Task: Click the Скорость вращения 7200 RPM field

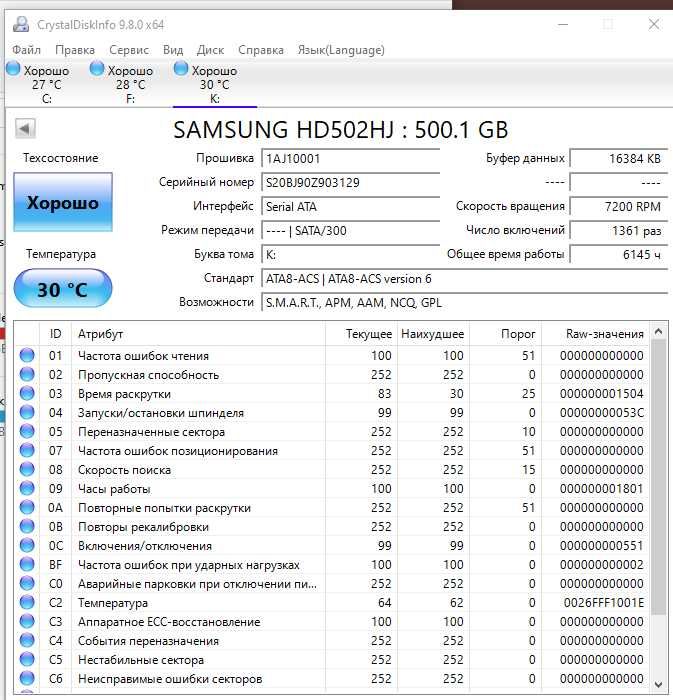Action: click(x=619, y=207)
